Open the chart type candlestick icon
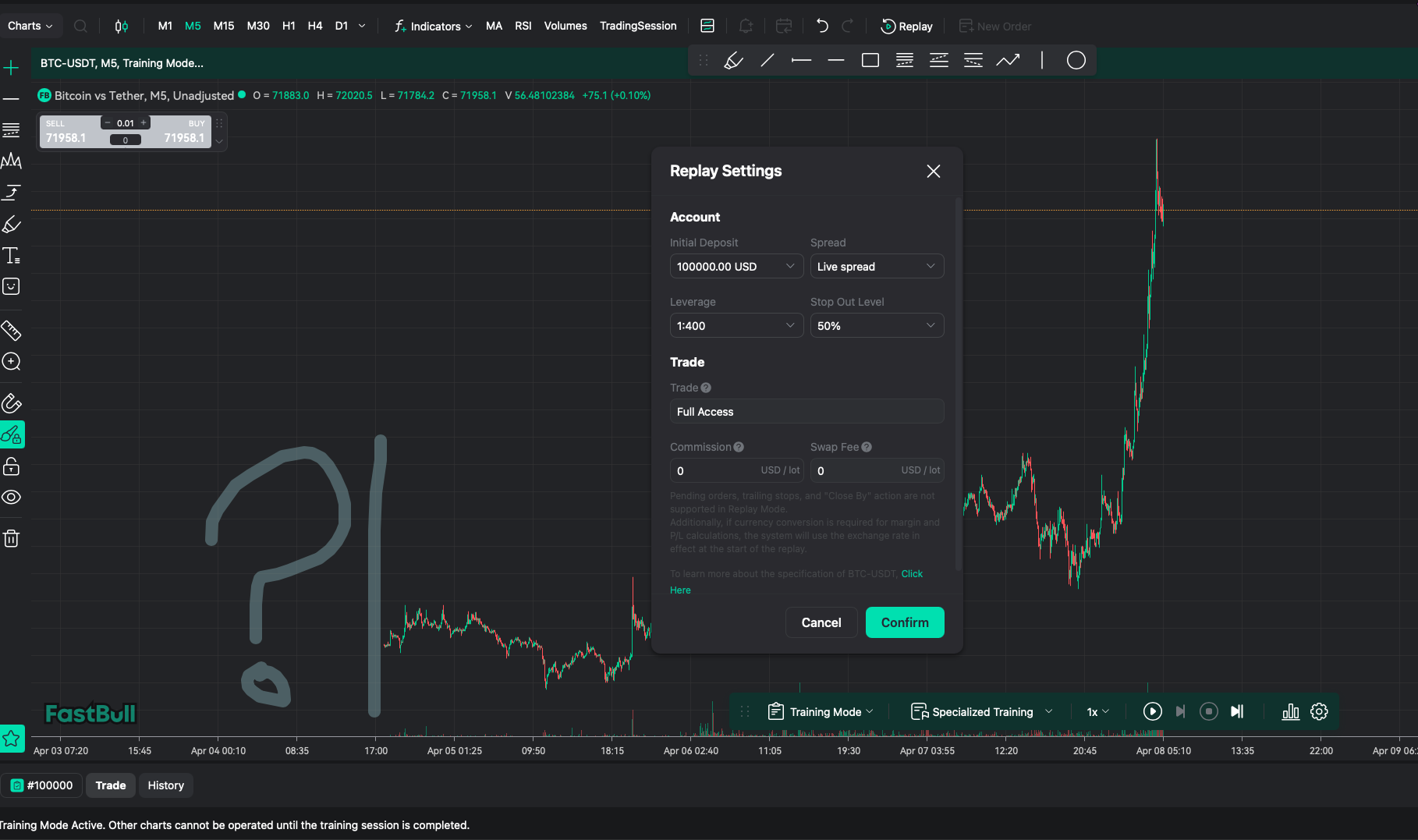Image resolution: width=1418 pixels, height=840 pixels. point(121,26)
